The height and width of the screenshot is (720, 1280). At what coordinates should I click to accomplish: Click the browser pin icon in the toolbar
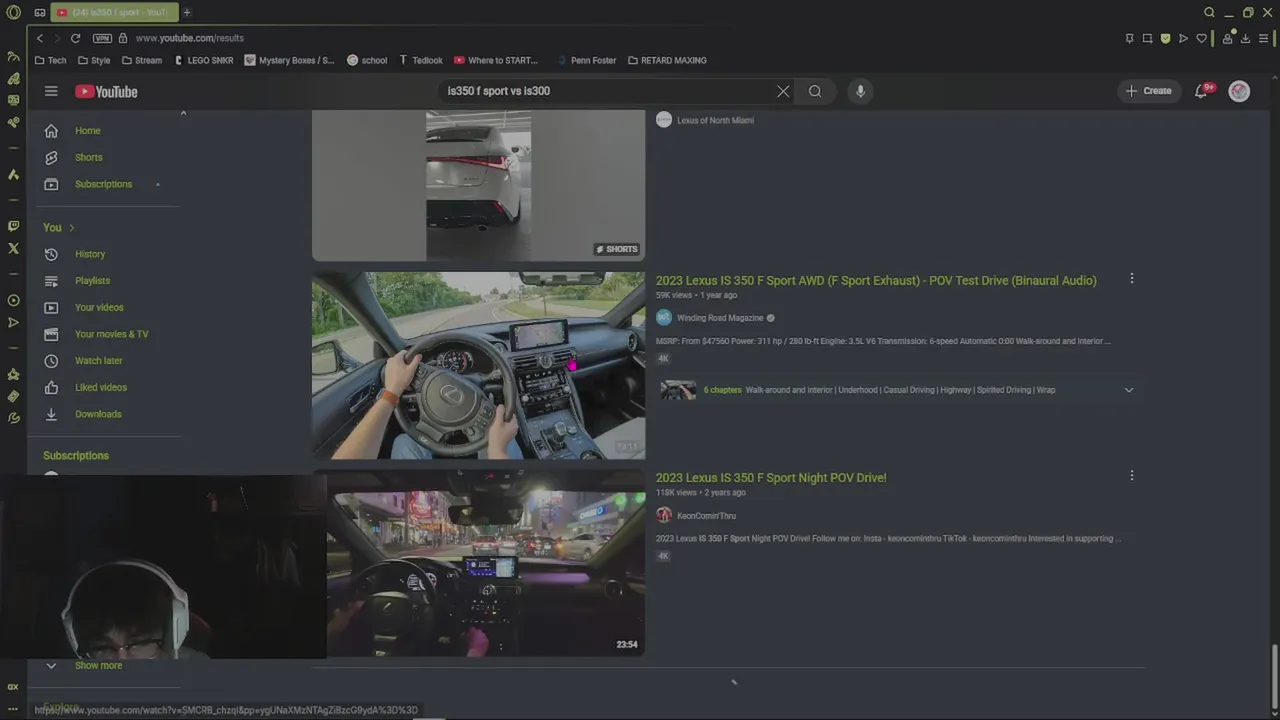click(x=1129, y=38)
